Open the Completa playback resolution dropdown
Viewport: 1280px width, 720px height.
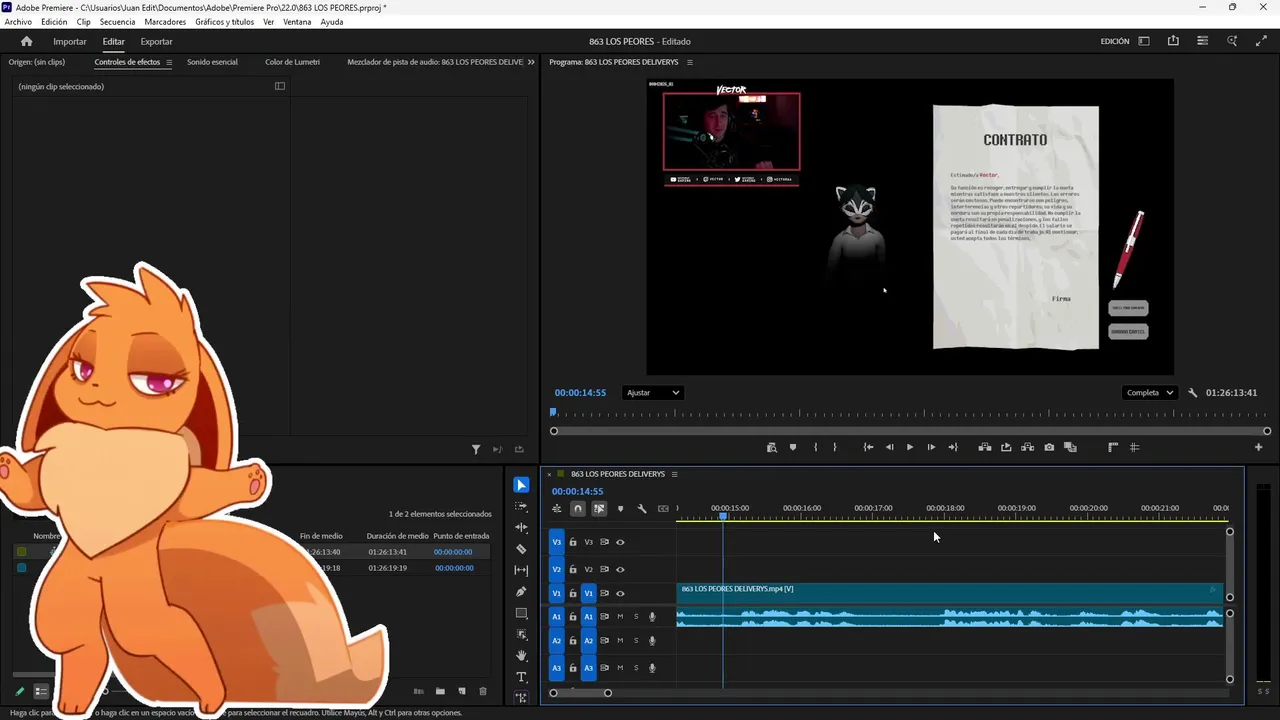(1149, 393)
